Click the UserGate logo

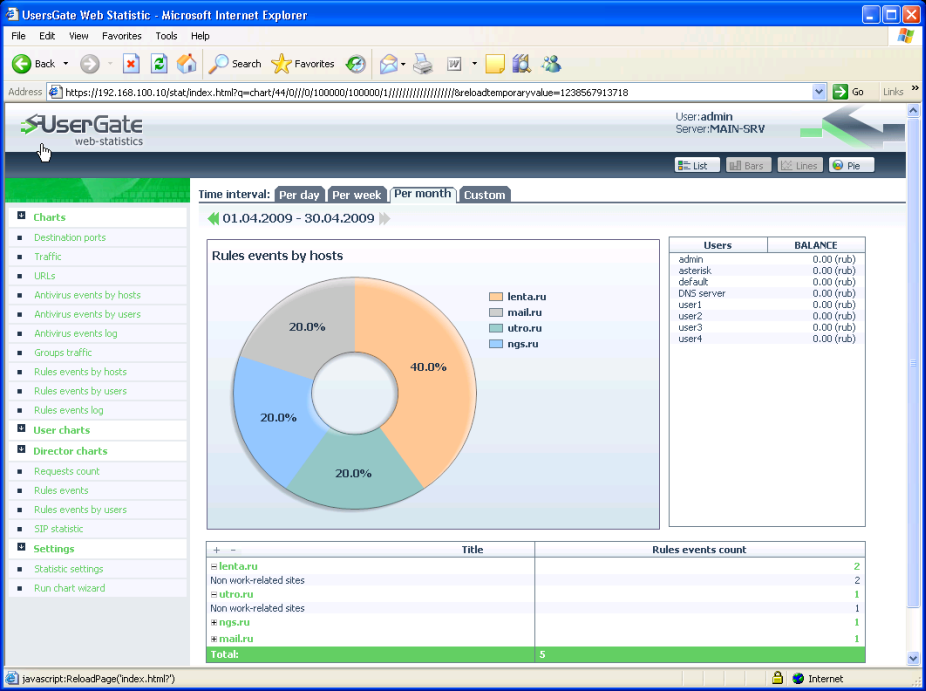click(x=84, y=128)
